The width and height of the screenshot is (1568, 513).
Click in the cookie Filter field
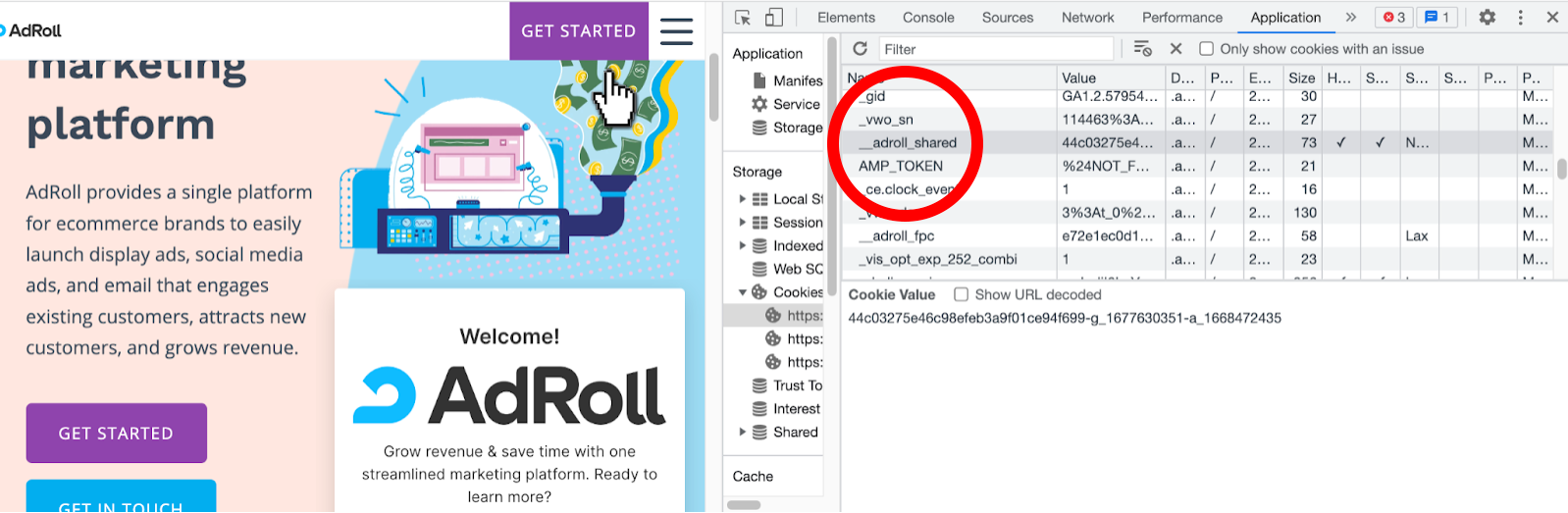[x=995, y=49]
